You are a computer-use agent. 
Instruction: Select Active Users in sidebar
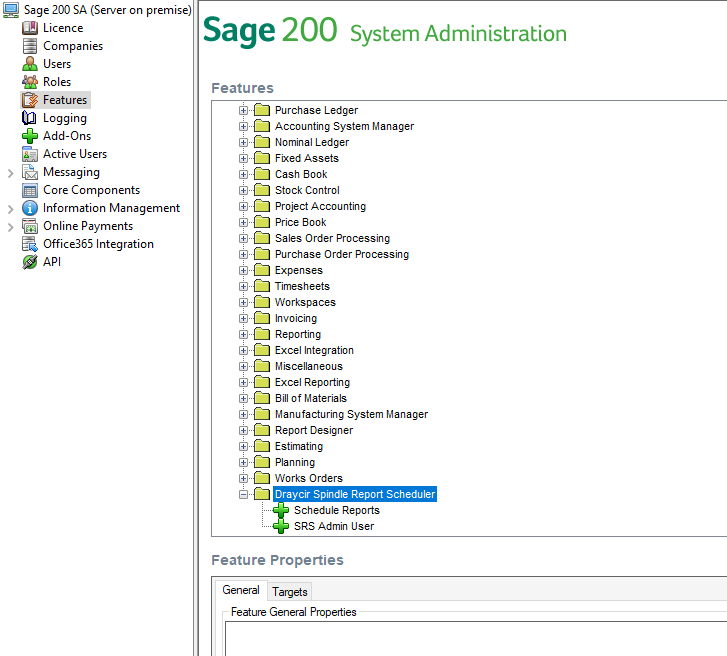coord(75,154)
